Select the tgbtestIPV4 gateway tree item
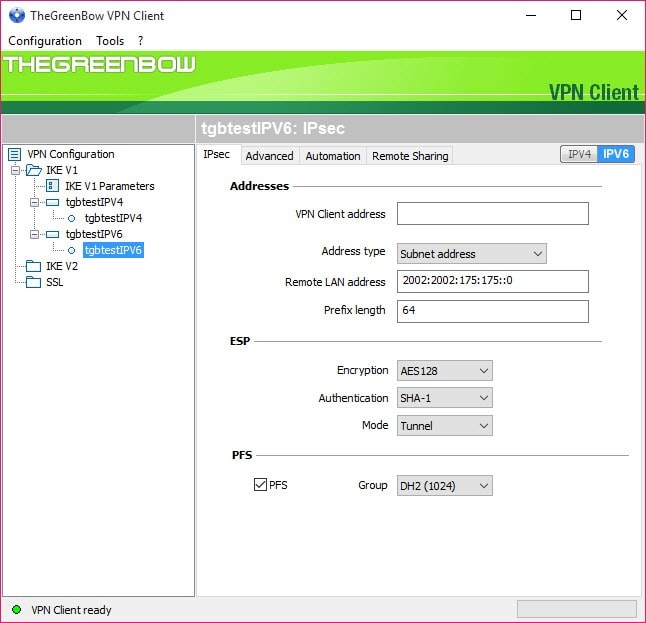The height and width of the screenshot is (623, 646). 94,202
